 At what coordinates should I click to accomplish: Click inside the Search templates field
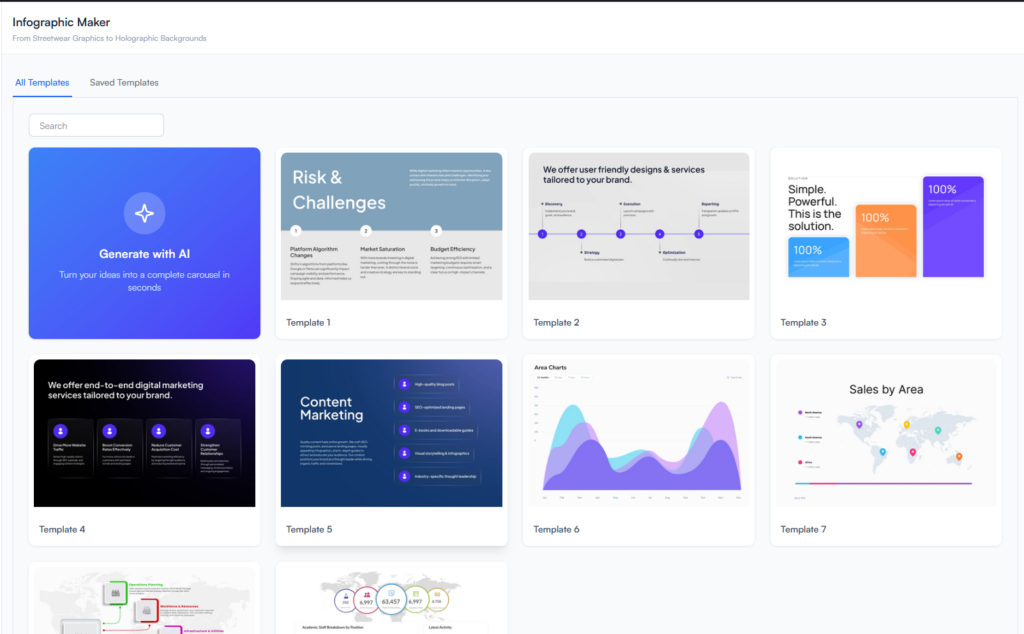click(96, 125)
